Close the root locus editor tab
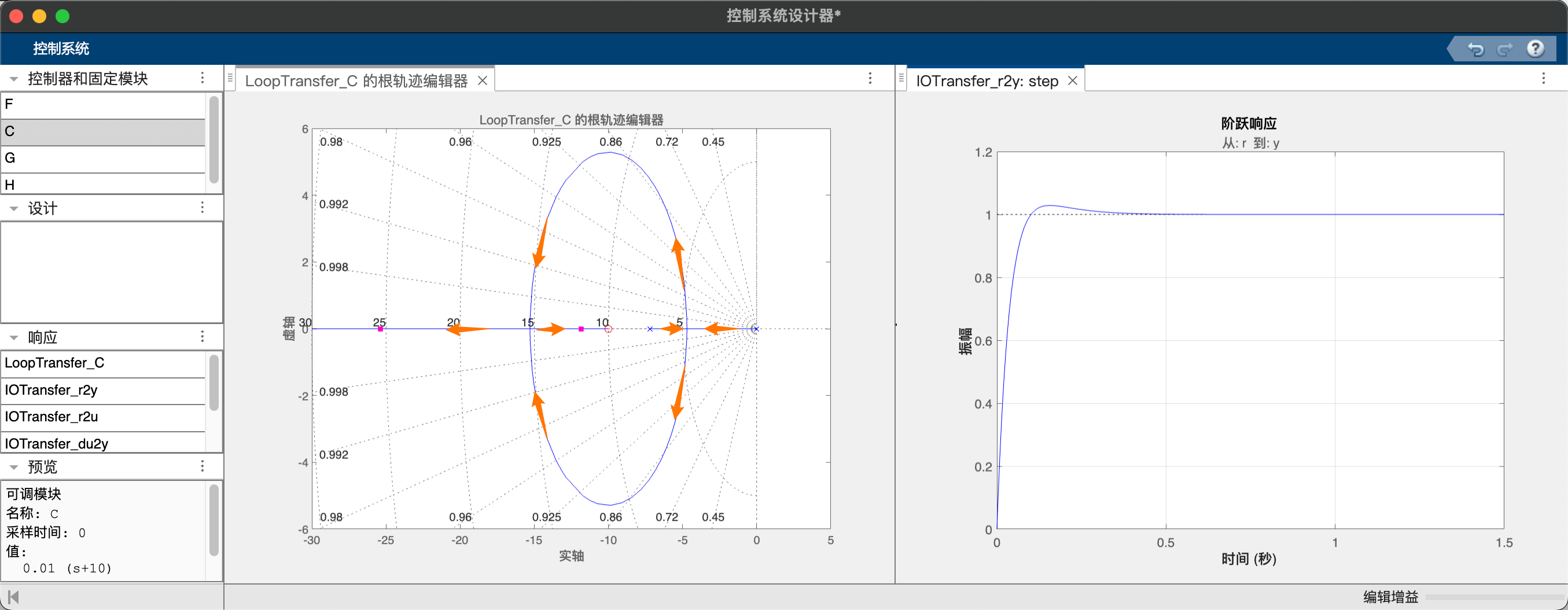Image resolution: width=1568 pixels, height=610 pixels. coord(482,81)
